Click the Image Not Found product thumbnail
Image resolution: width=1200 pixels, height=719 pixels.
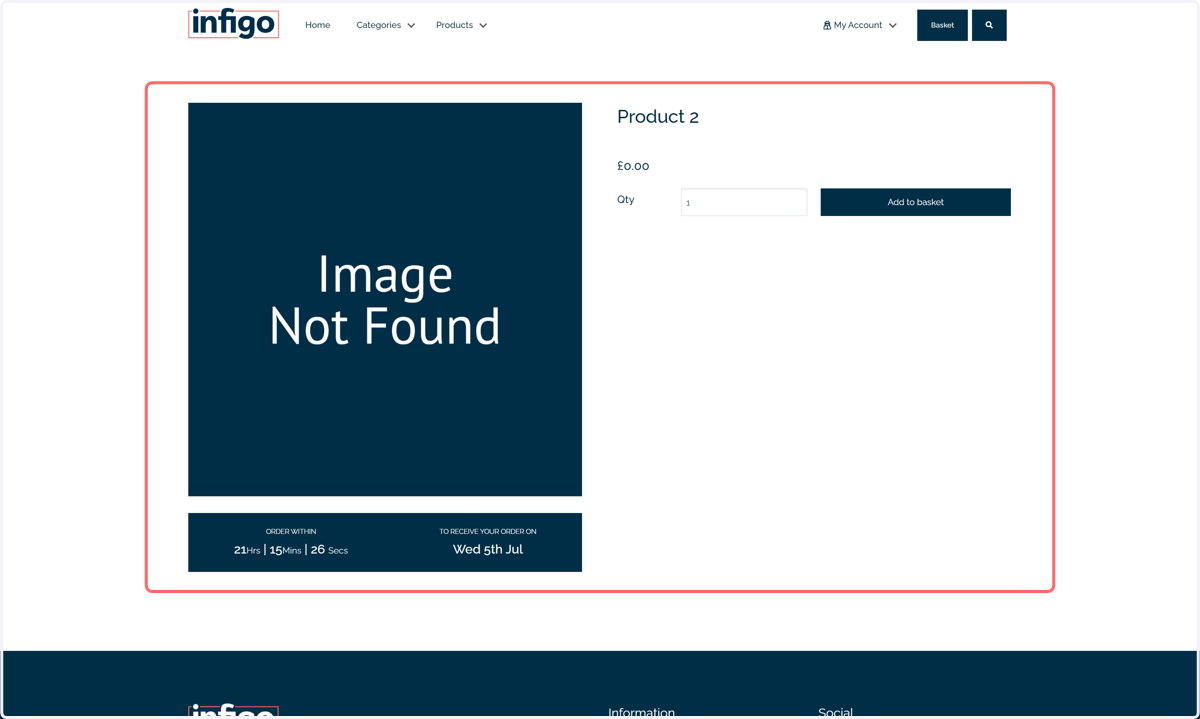pyautogui.click(x=385, y=299)
